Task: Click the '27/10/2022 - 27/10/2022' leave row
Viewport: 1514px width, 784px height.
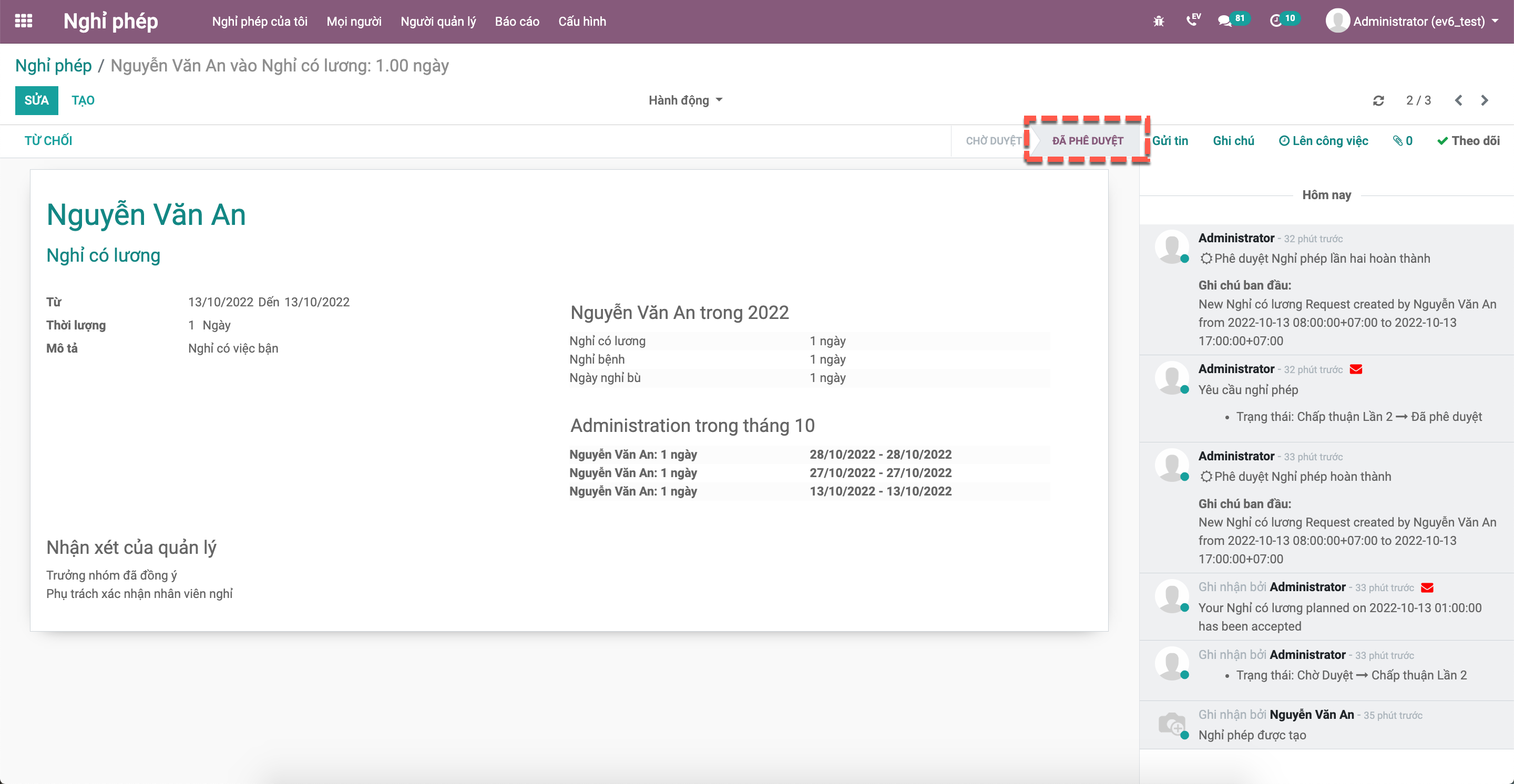Action: pos(809,473)
